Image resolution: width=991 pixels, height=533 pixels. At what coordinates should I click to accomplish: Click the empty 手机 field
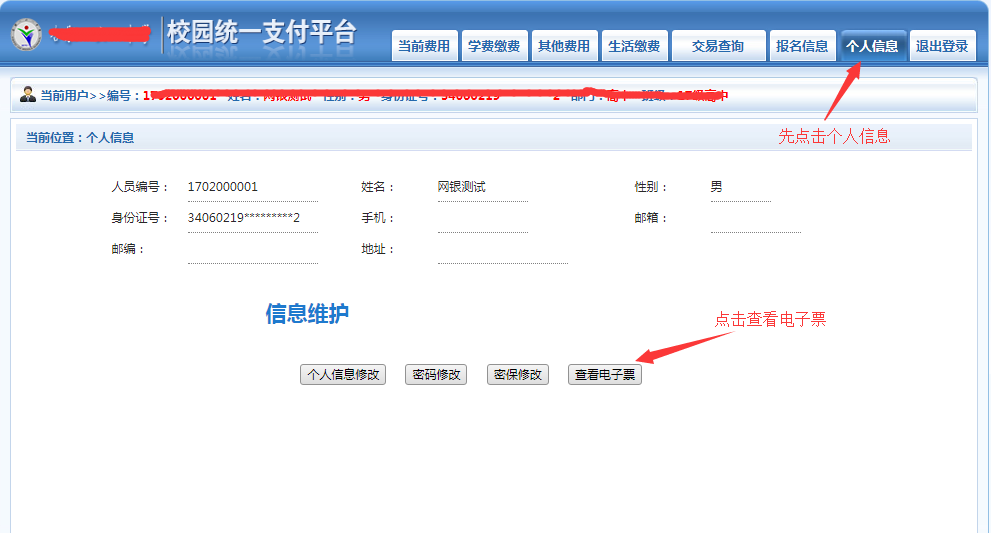click(482, 219)
